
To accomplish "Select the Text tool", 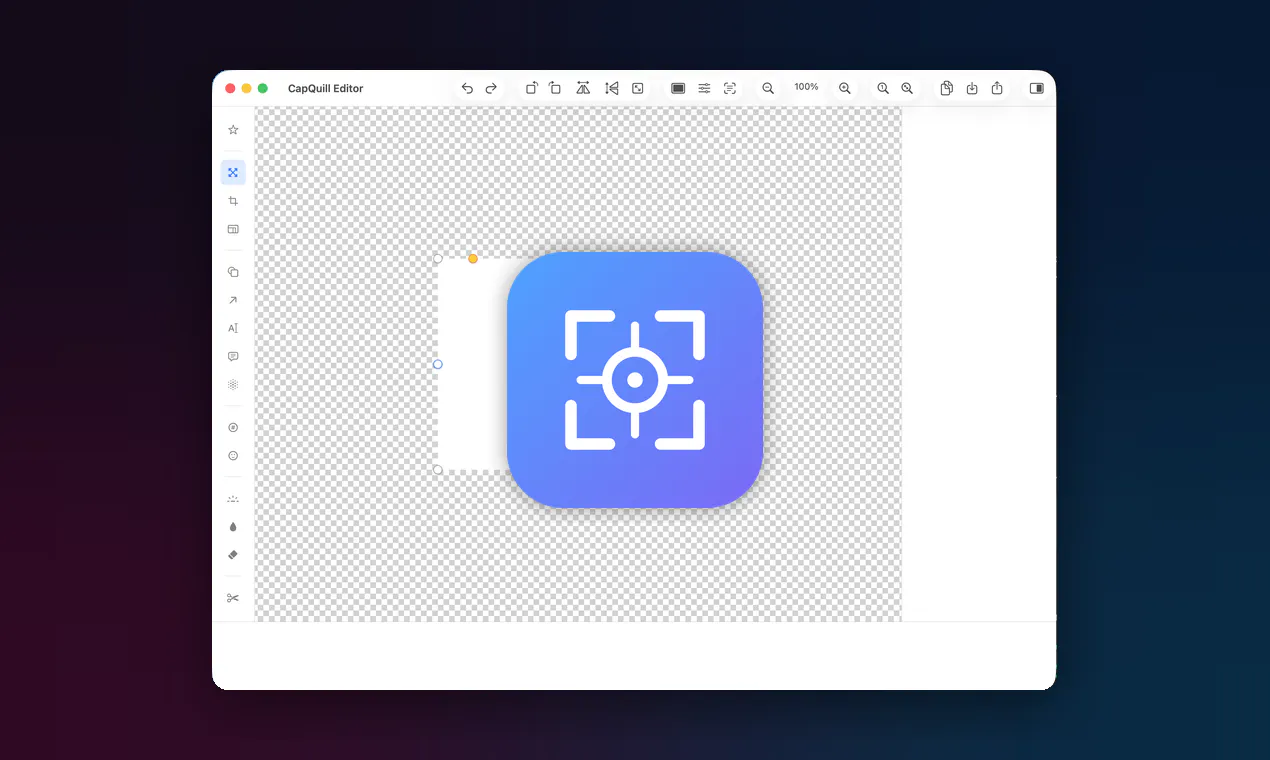I will point(233,328).
